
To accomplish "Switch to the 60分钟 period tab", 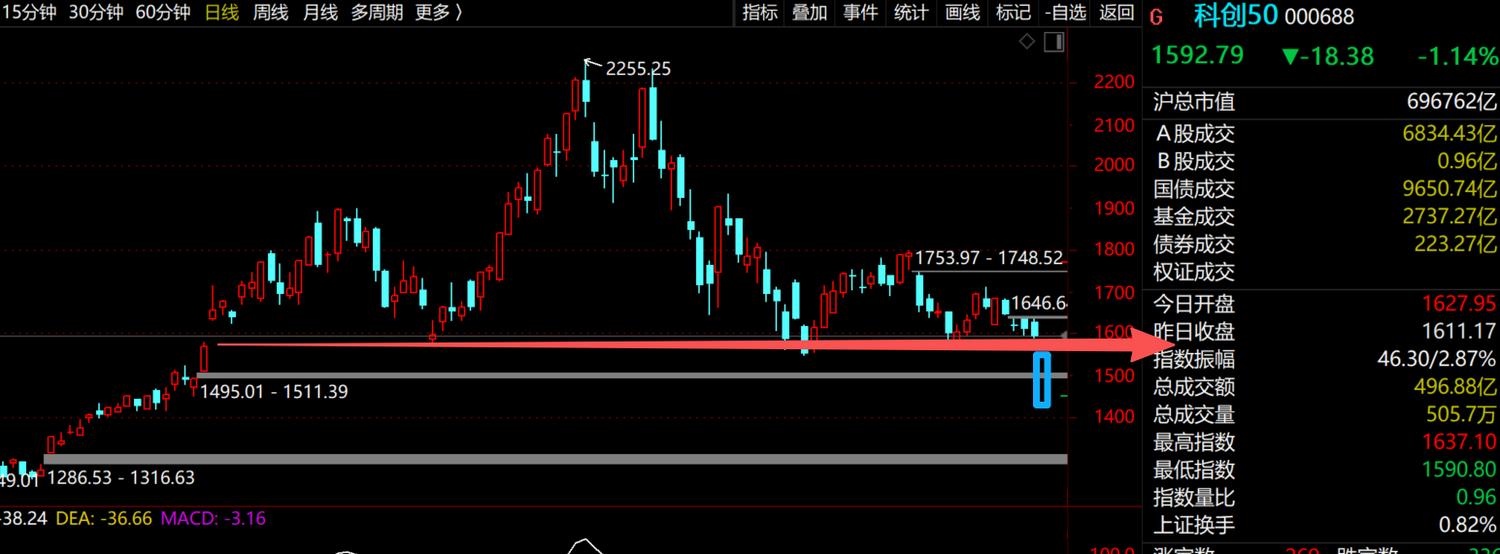I will click(x=162, y=12).
